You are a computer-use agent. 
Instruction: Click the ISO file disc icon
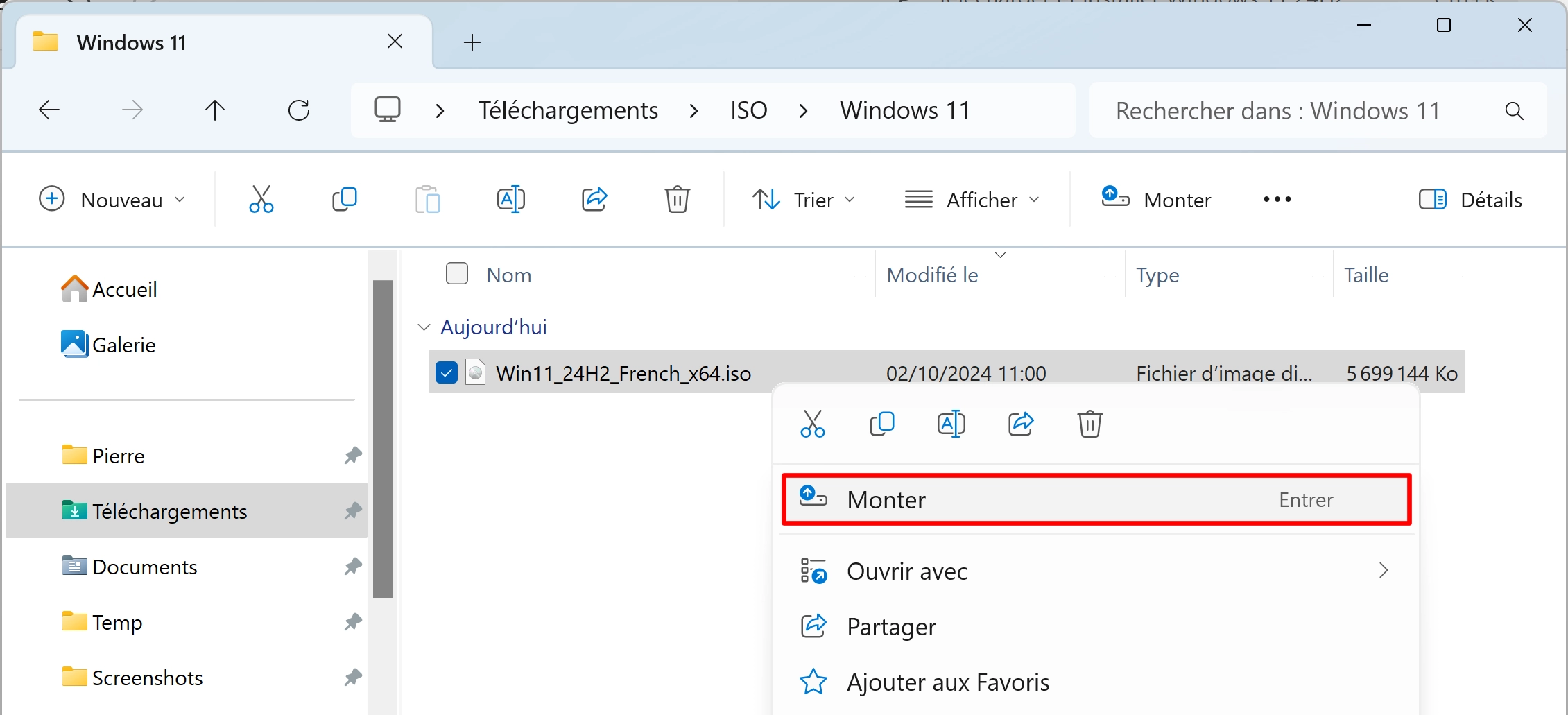475,372
